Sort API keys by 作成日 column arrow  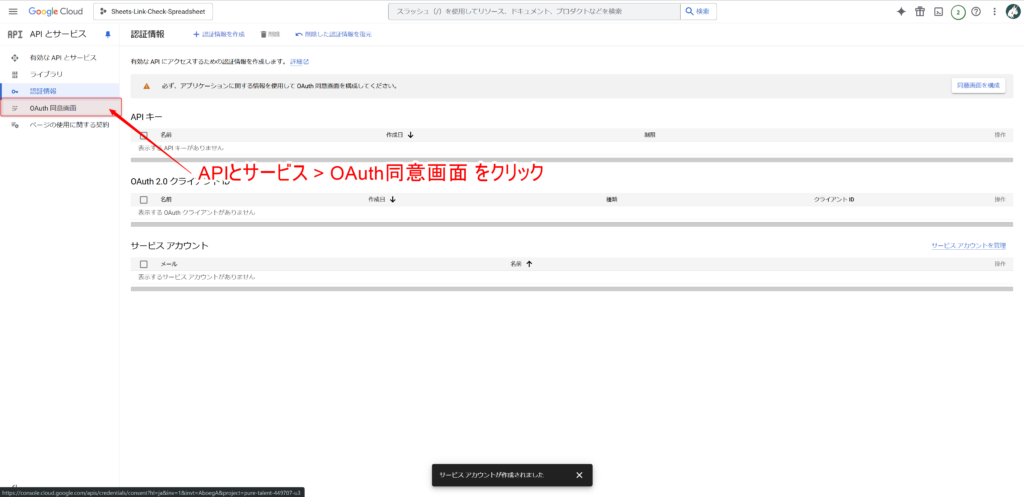click(x=411, y=134)
